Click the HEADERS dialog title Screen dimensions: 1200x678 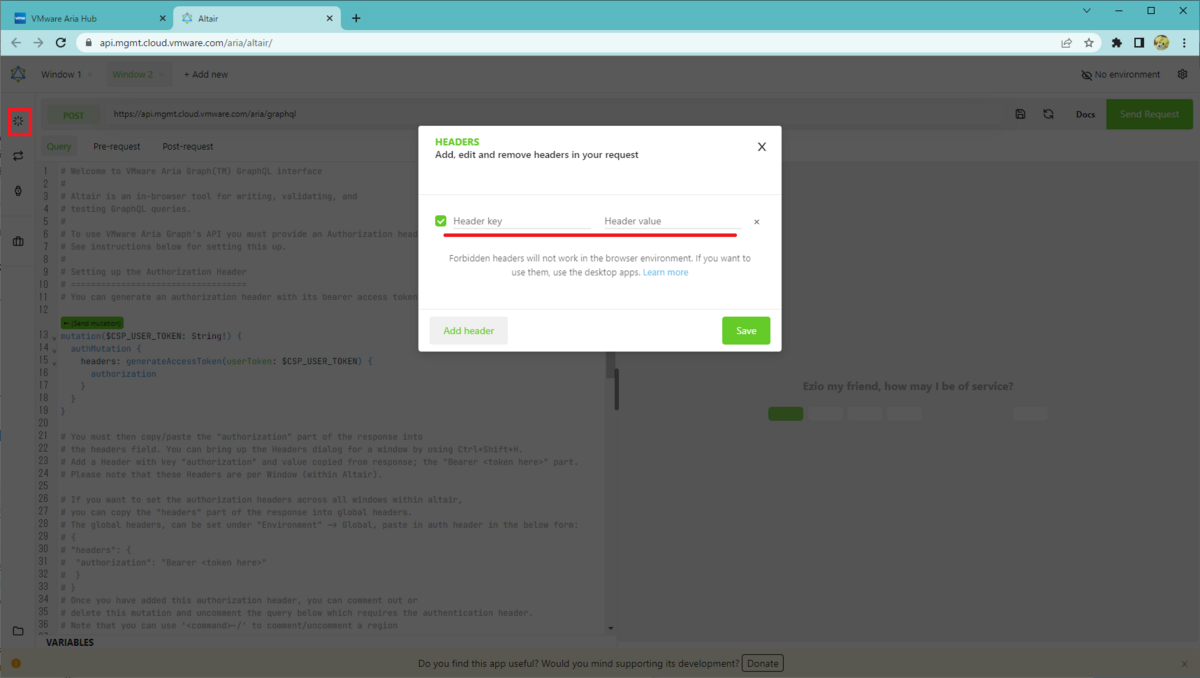(457, 143)
